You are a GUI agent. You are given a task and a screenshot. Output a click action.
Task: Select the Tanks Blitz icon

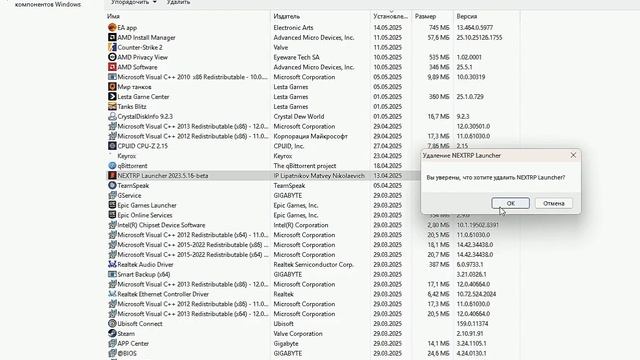click(x=112, y=107)
